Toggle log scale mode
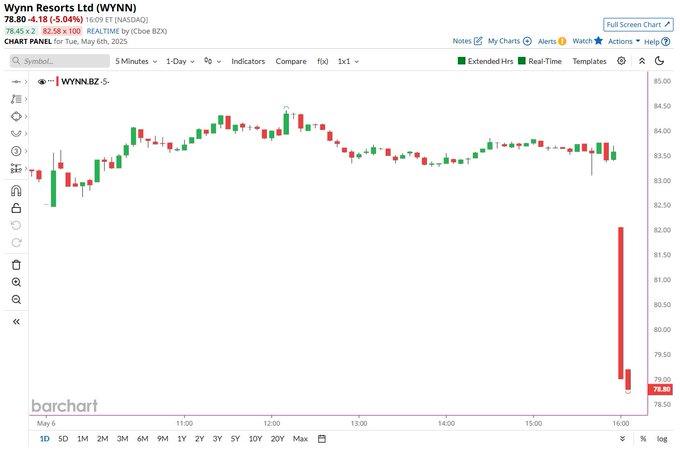 pyautogui.click(x=662, y=439)
